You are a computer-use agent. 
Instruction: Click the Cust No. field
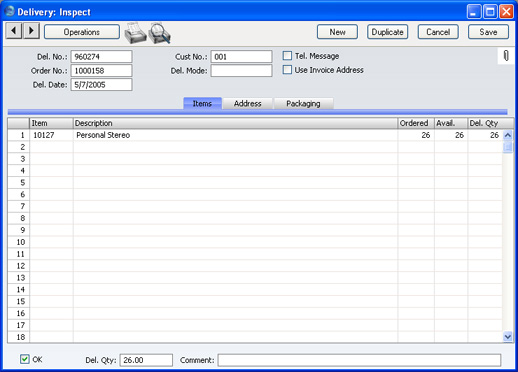point(241,57)
